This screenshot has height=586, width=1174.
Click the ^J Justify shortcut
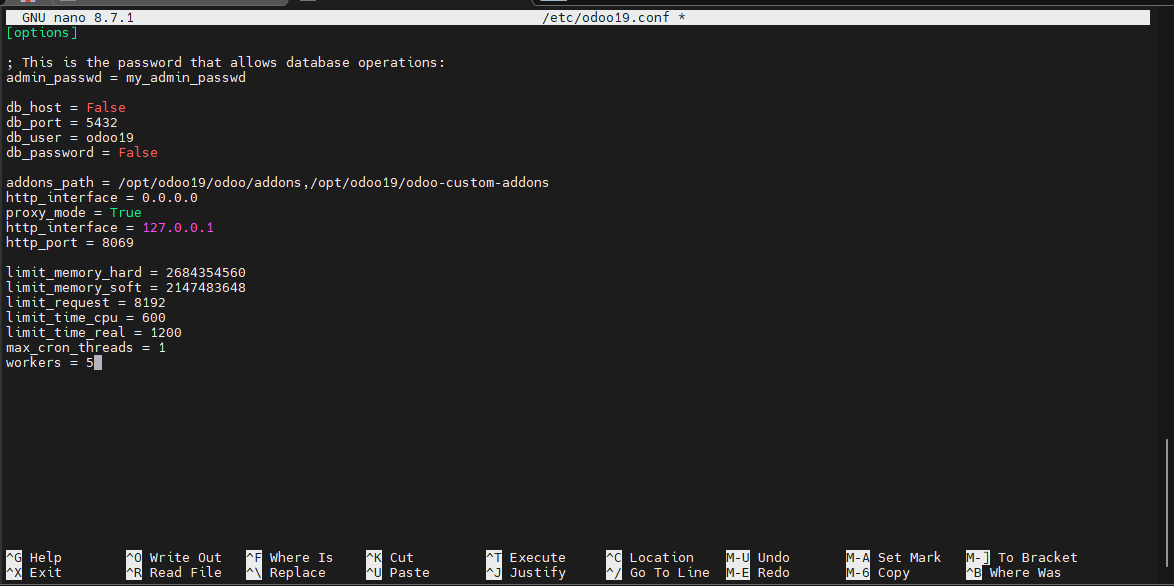(x=526, y=573)
